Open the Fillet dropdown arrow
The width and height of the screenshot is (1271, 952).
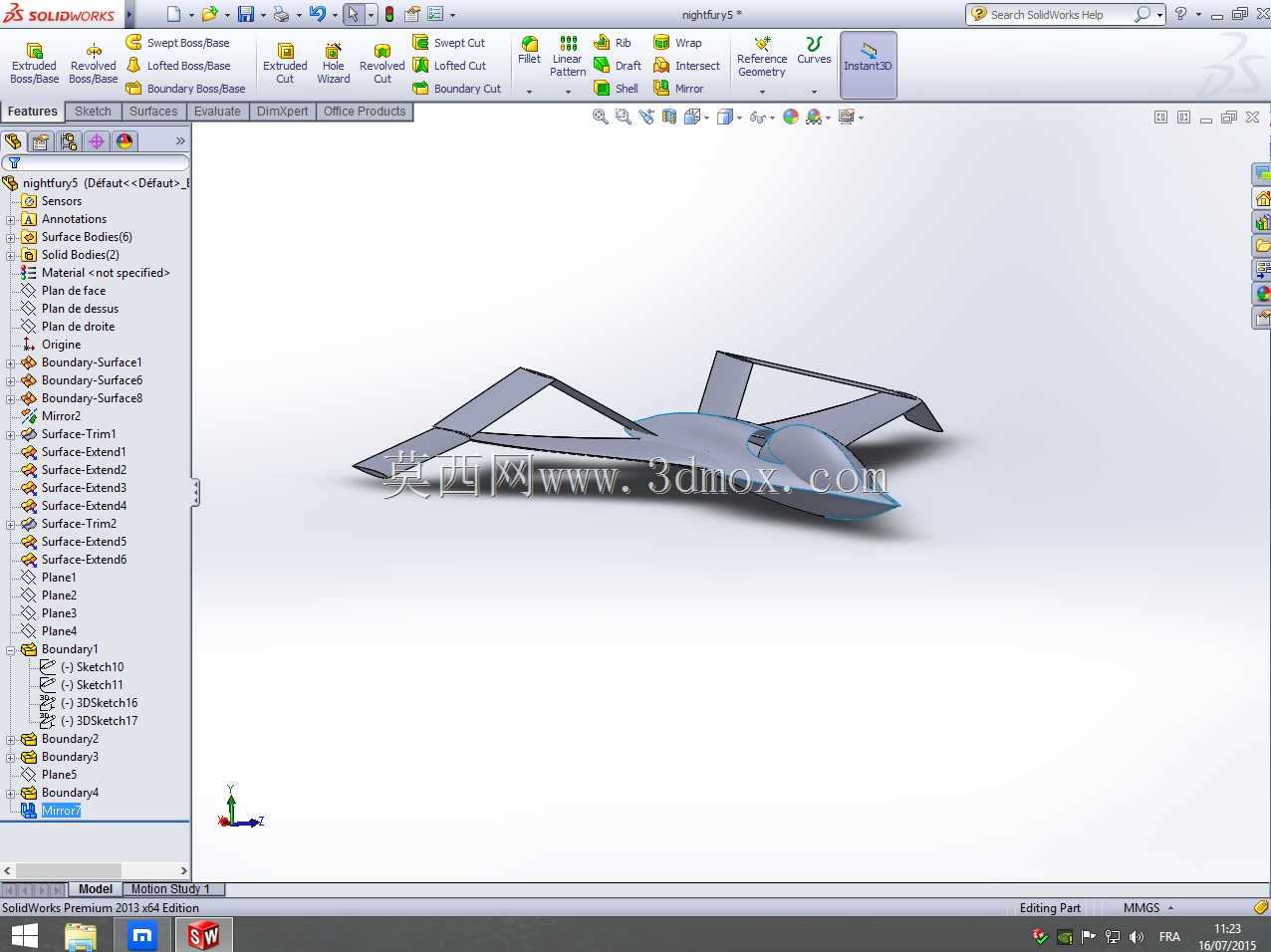[530, 92]
